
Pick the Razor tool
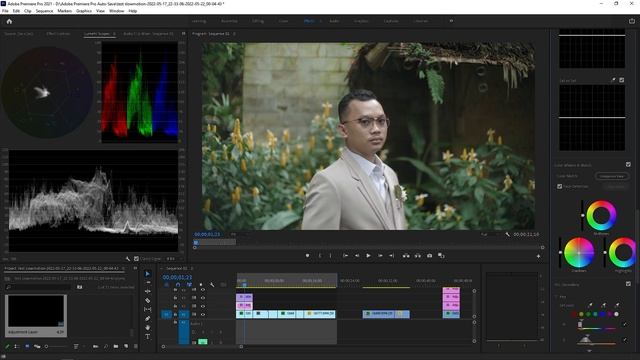point(147,300)
